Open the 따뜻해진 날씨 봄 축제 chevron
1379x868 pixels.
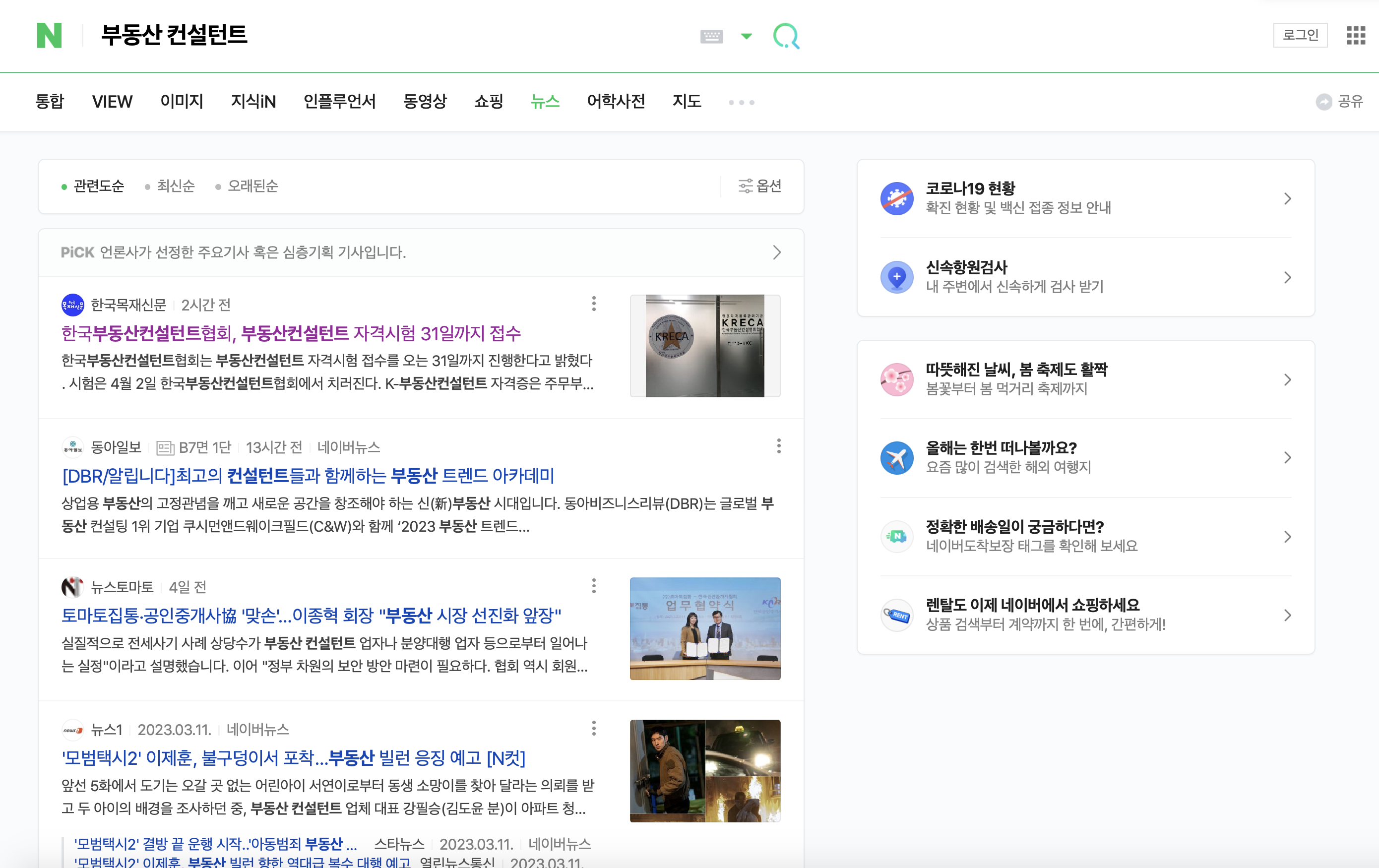(x=1287, y=379)
